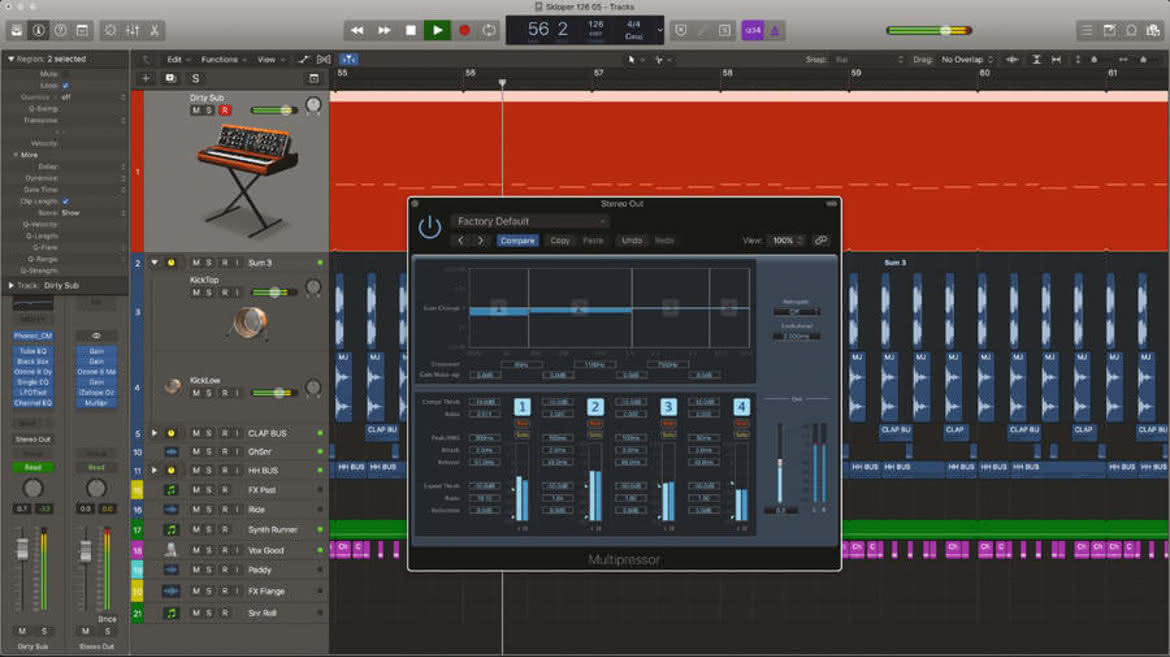
Task: Open the Mixer from the control bar
Action: click(x=132, y=31)
